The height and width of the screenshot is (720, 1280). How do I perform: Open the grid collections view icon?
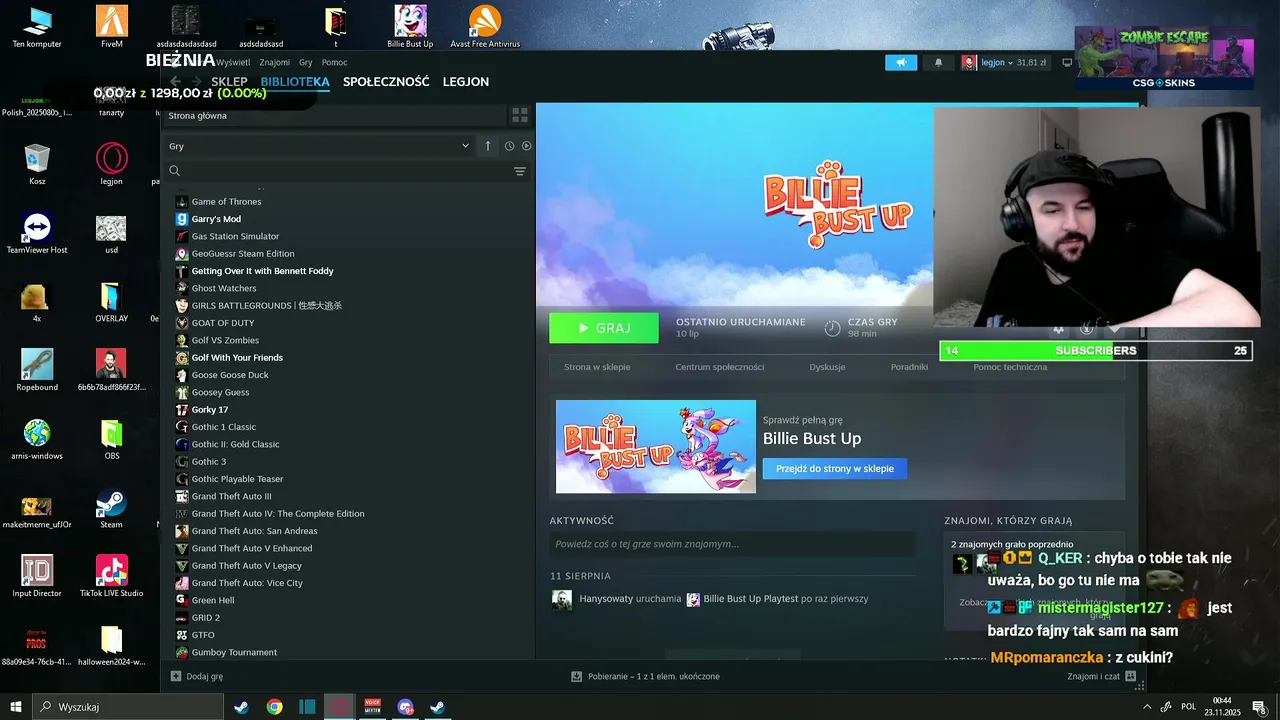pyautogui.click(x=520, y=116)
